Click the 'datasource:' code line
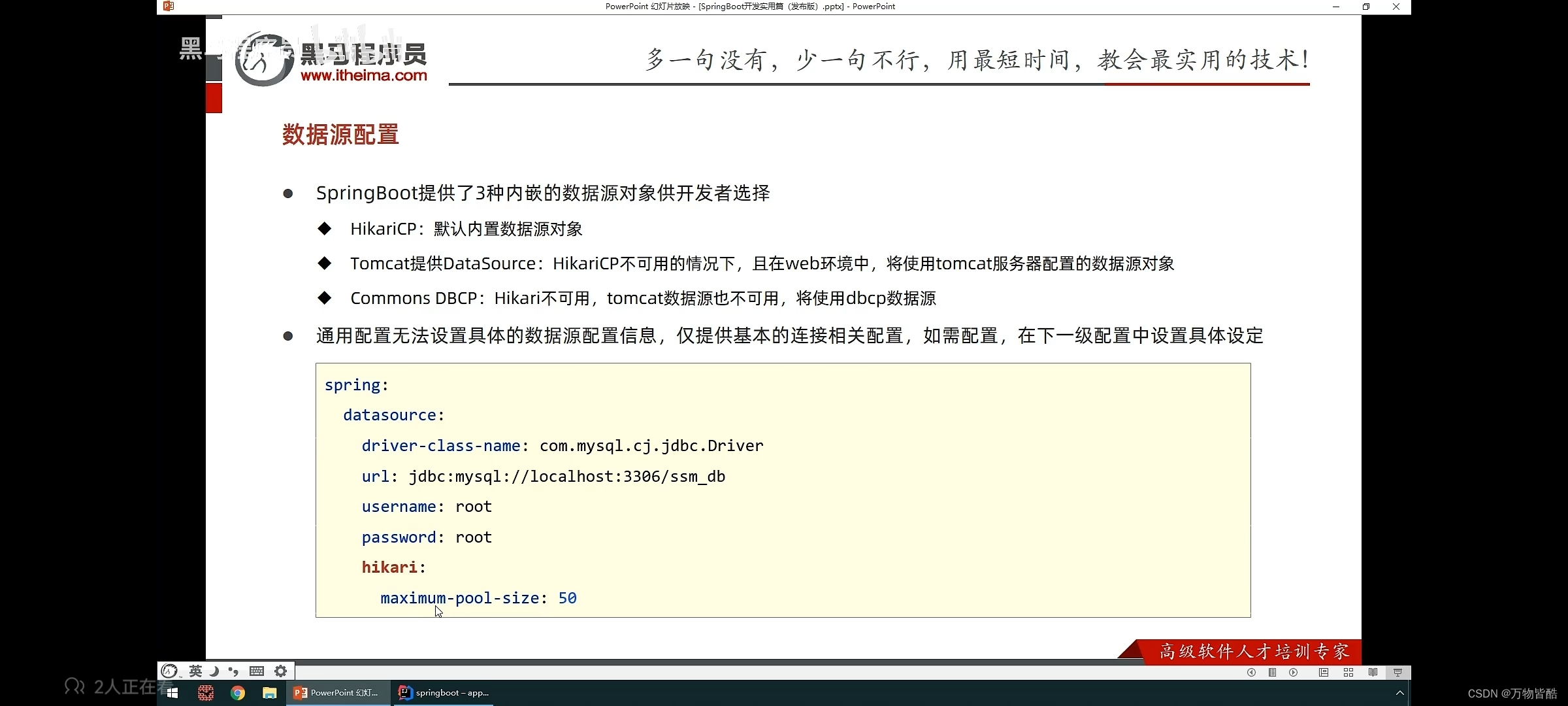The width and height of the screenshot is (1568, 706). (x=394, y=415)
